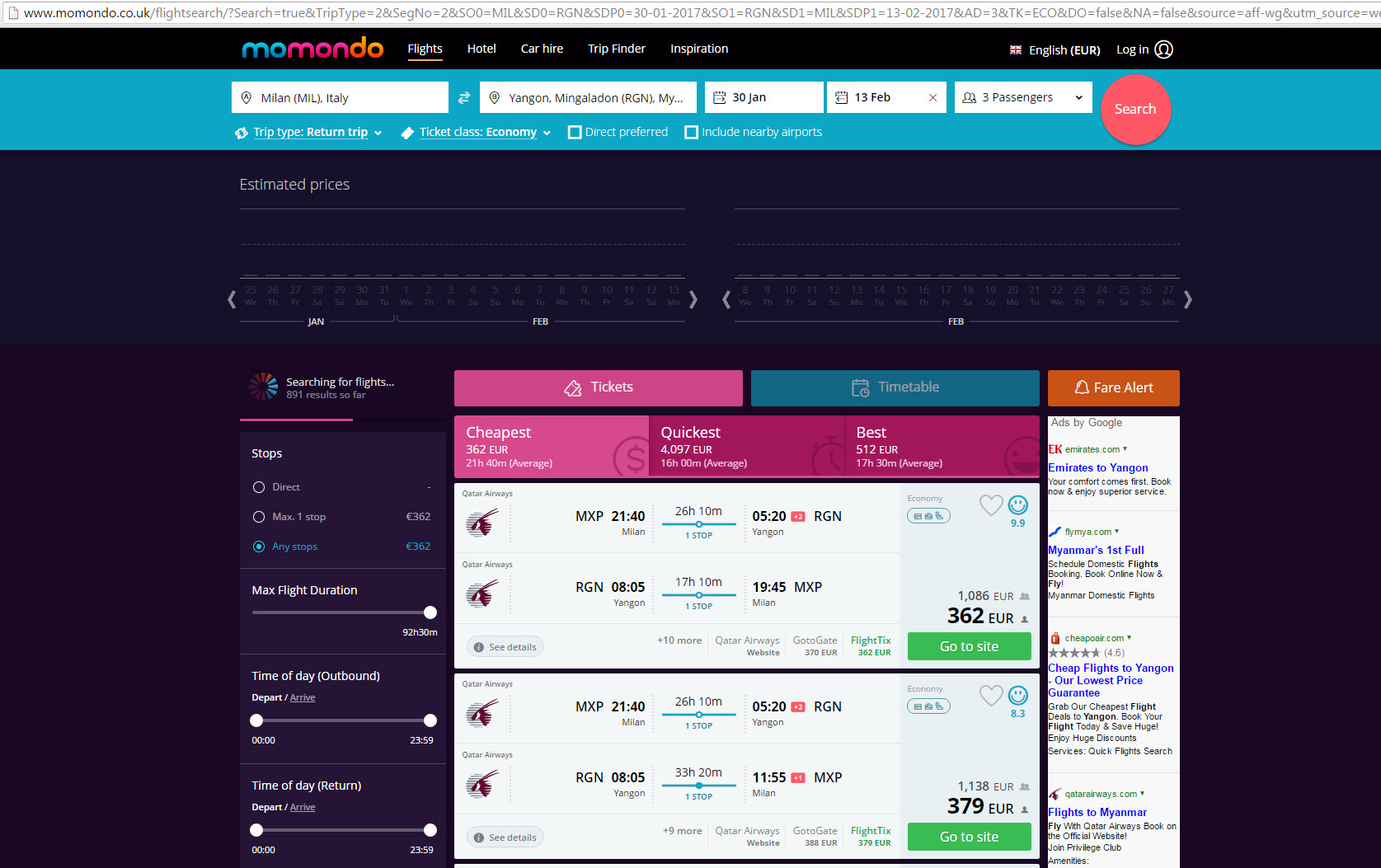Click the ticket class tag icon
The image size is (1381, 868).
tap(407, 133)
